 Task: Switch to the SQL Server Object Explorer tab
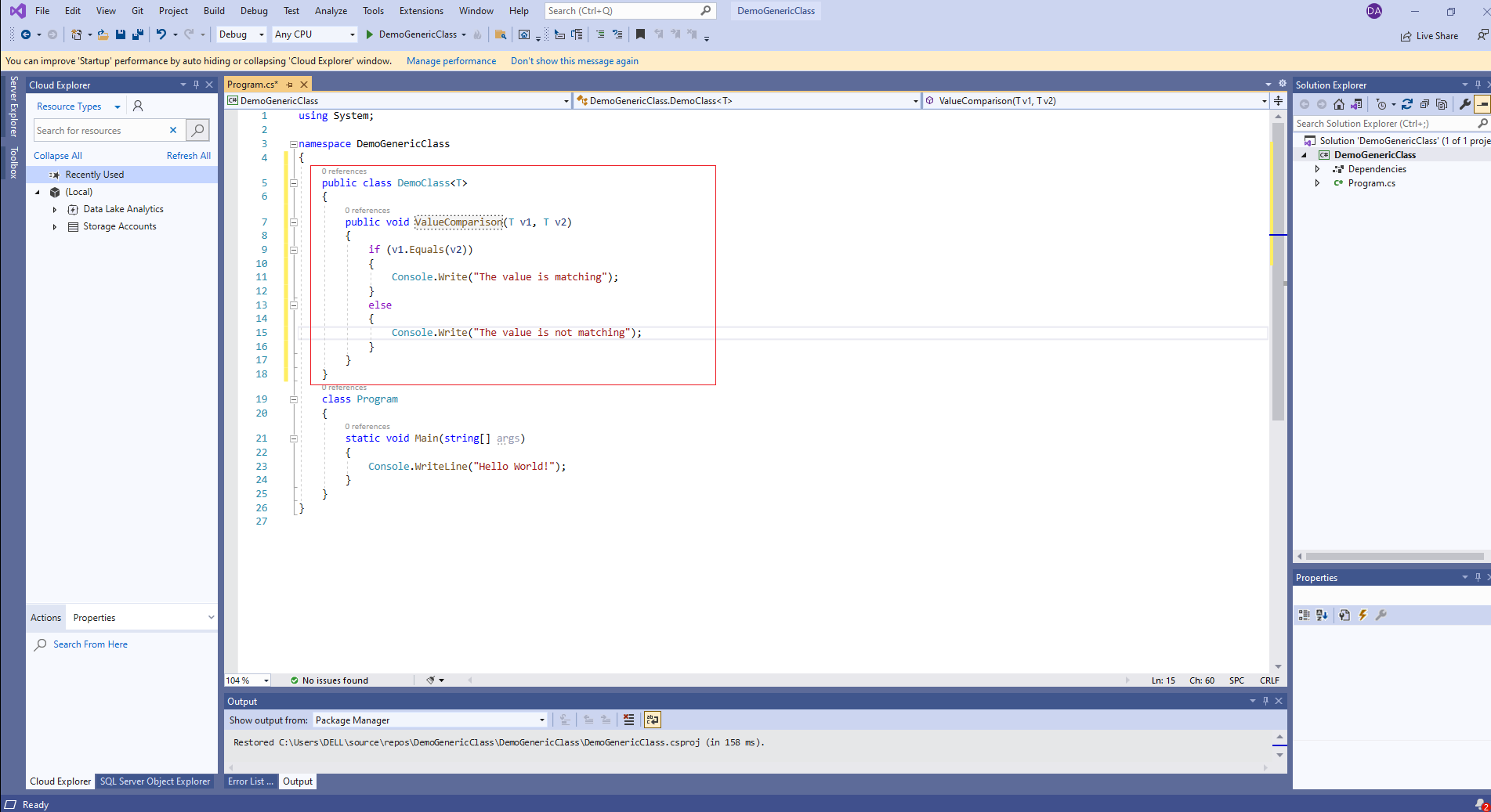[x=154, y=781]
